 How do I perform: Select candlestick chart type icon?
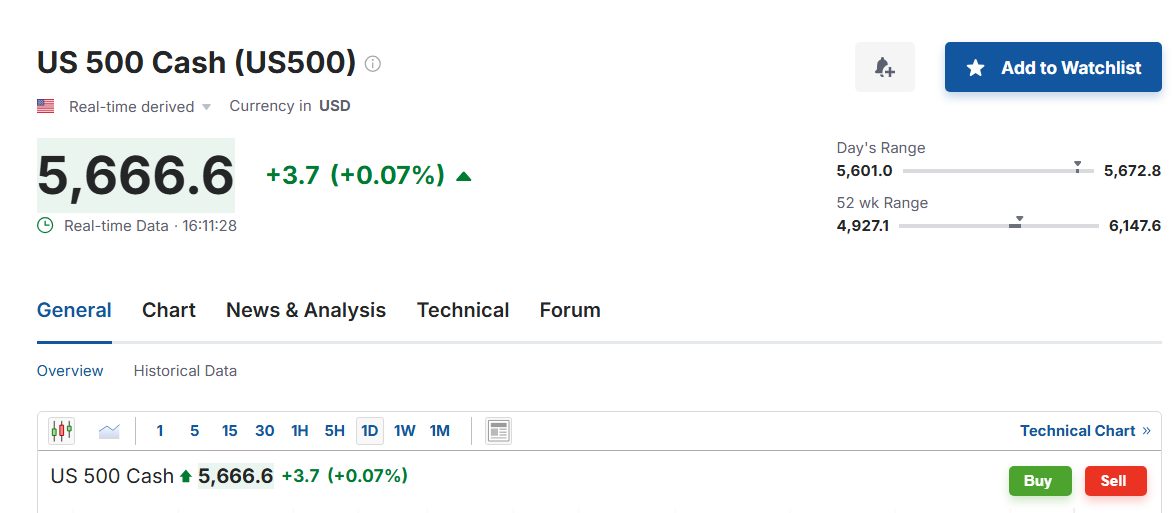tap(61, 431)
